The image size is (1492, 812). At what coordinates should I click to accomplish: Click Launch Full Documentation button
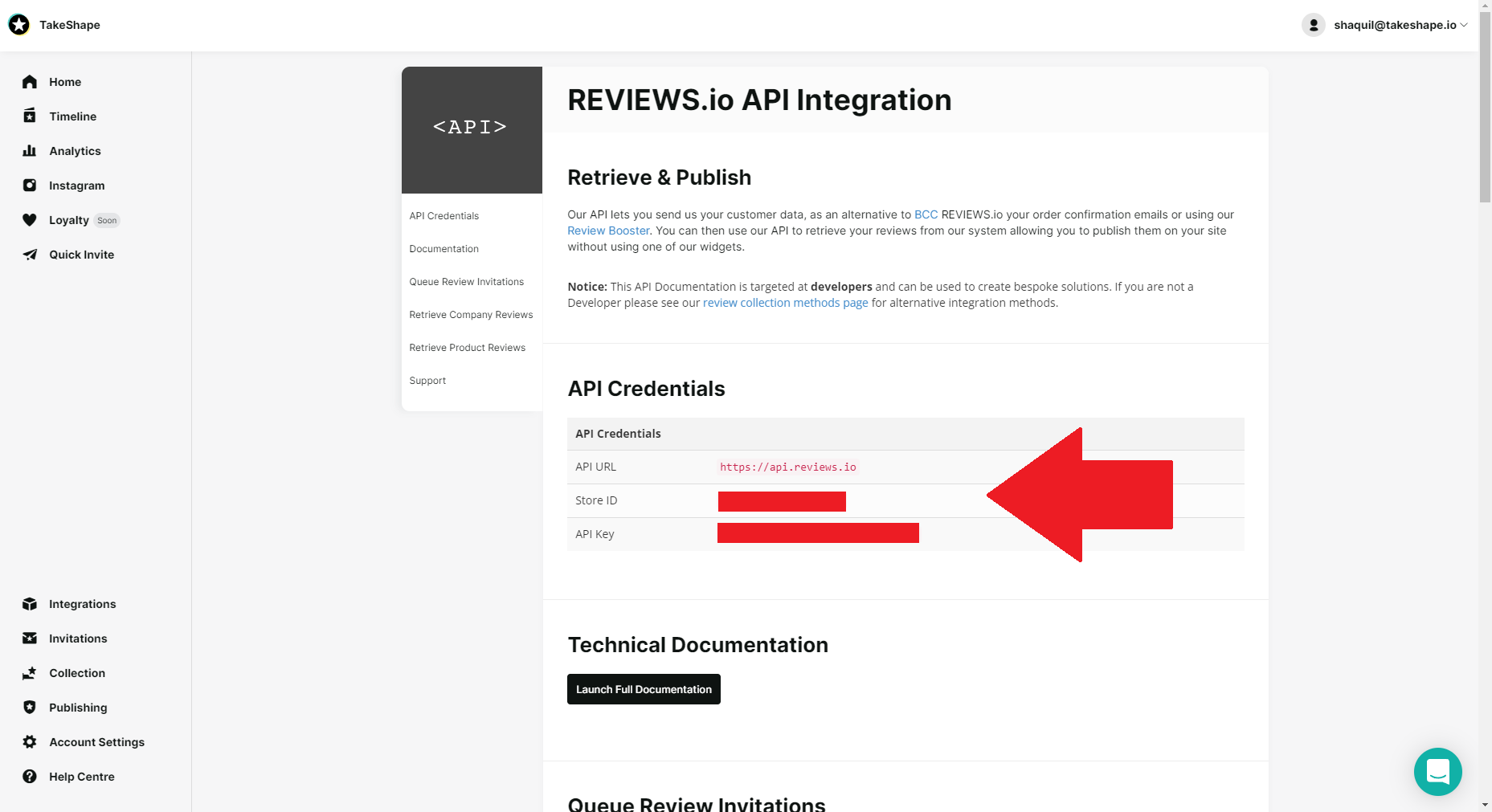pos(644,689)
